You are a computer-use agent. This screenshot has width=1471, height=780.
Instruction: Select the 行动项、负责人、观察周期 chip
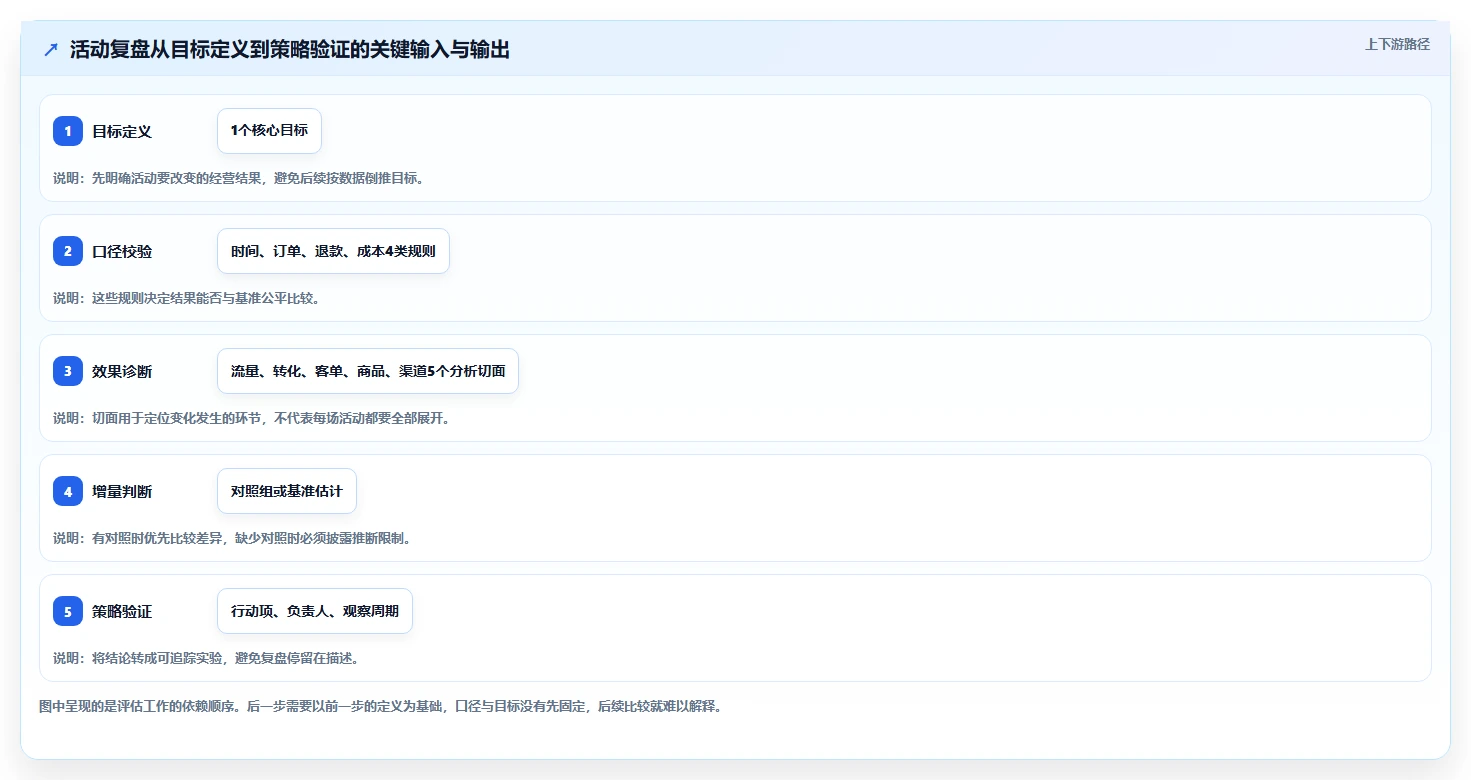point(315,611)
